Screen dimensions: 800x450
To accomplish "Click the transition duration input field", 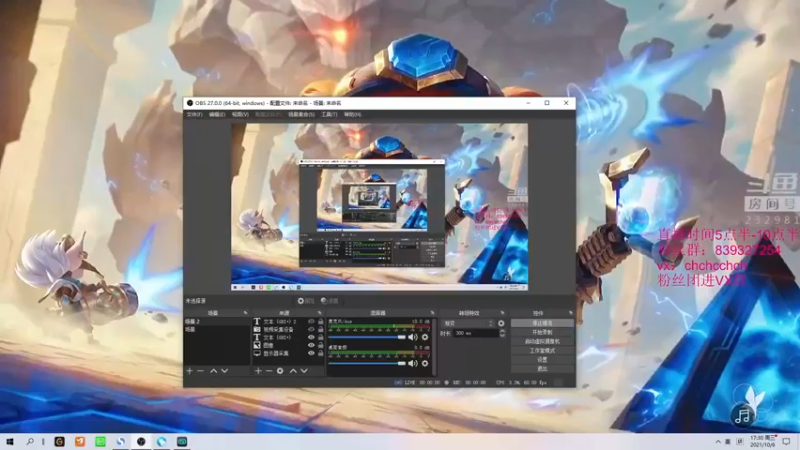I will [x=476, y=333].
